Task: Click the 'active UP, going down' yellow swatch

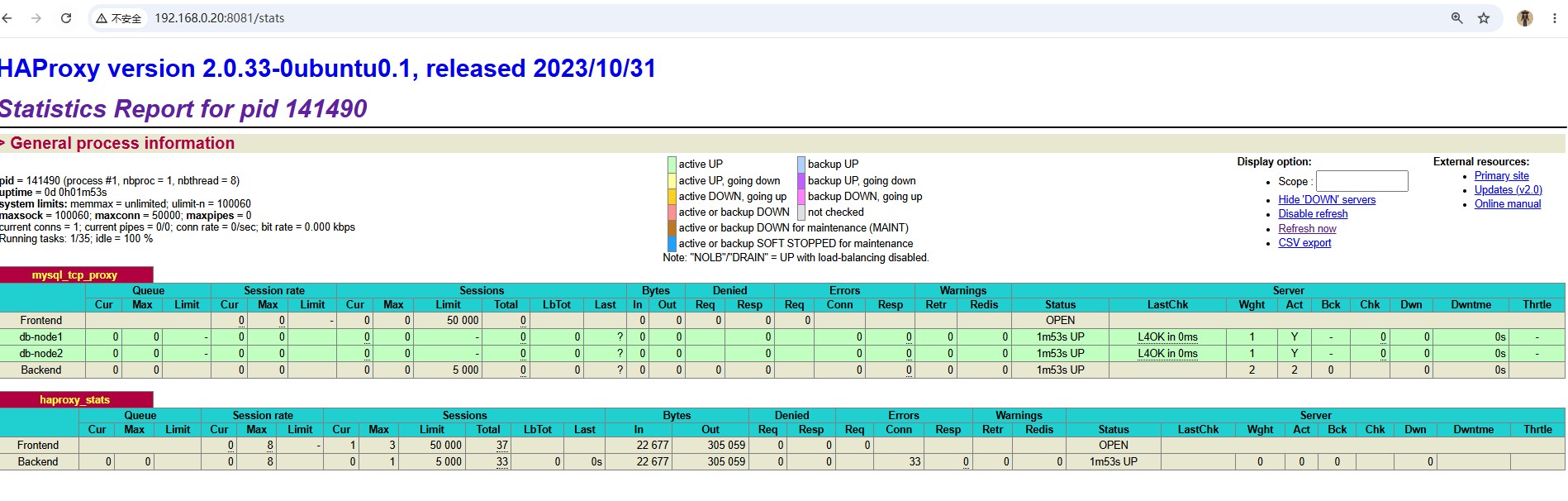Action: [672, 180]
